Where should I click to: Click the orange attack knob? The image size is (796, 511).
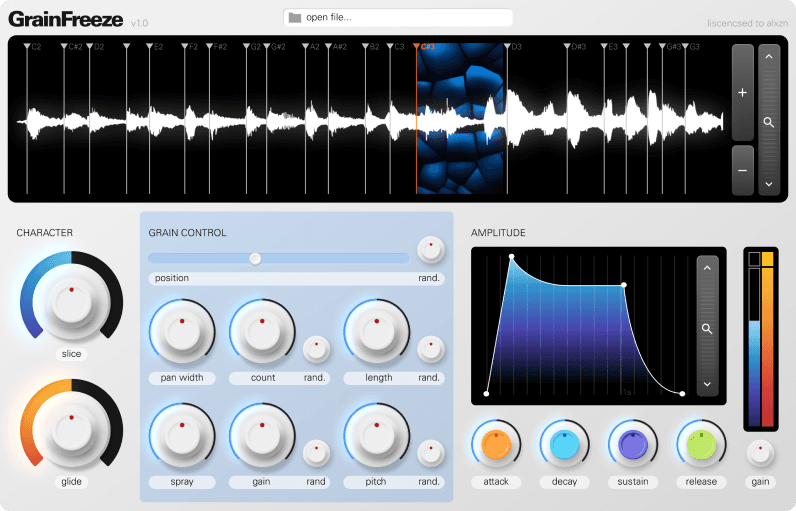click(x=496, y=445)
